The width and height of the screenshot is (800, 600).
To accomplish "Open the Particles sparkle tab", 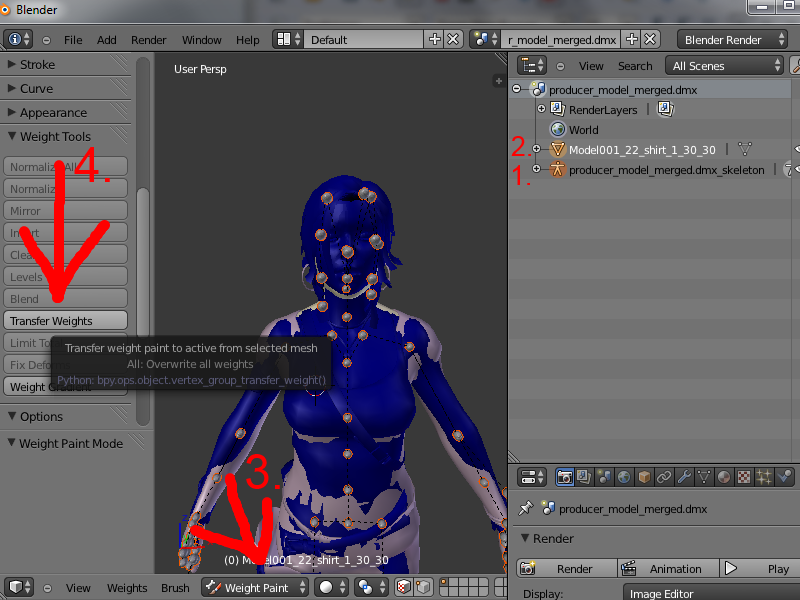I will click(764, 477).
